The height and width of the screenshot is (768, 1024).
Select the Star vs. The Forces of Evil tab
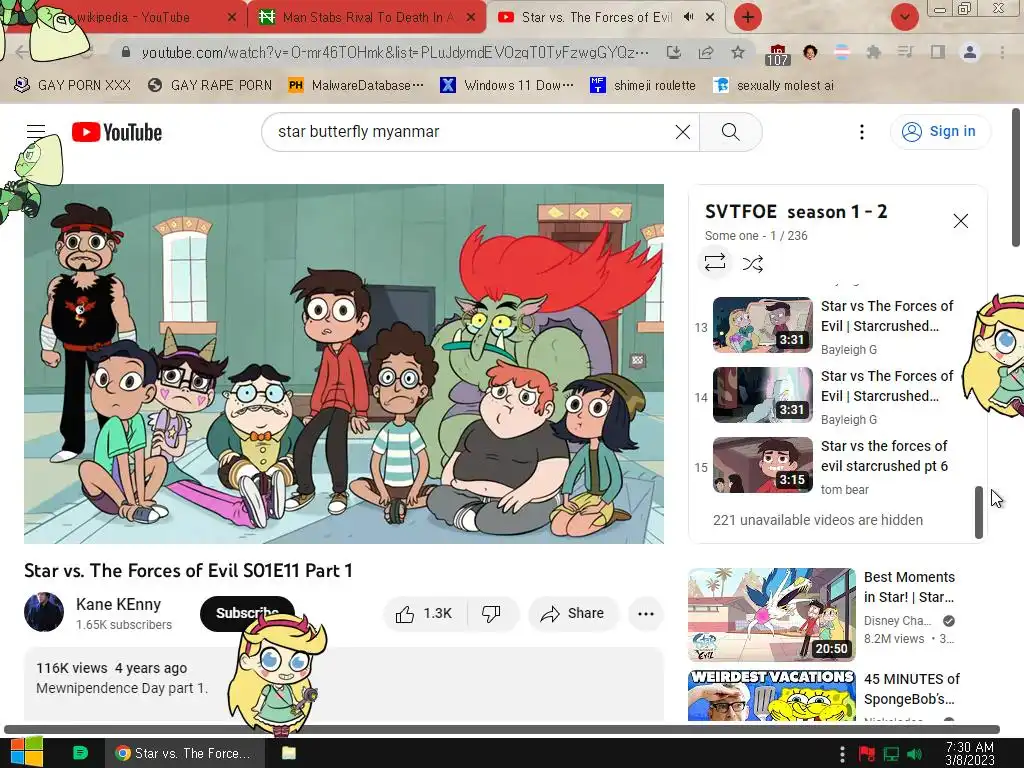[596, 18]
